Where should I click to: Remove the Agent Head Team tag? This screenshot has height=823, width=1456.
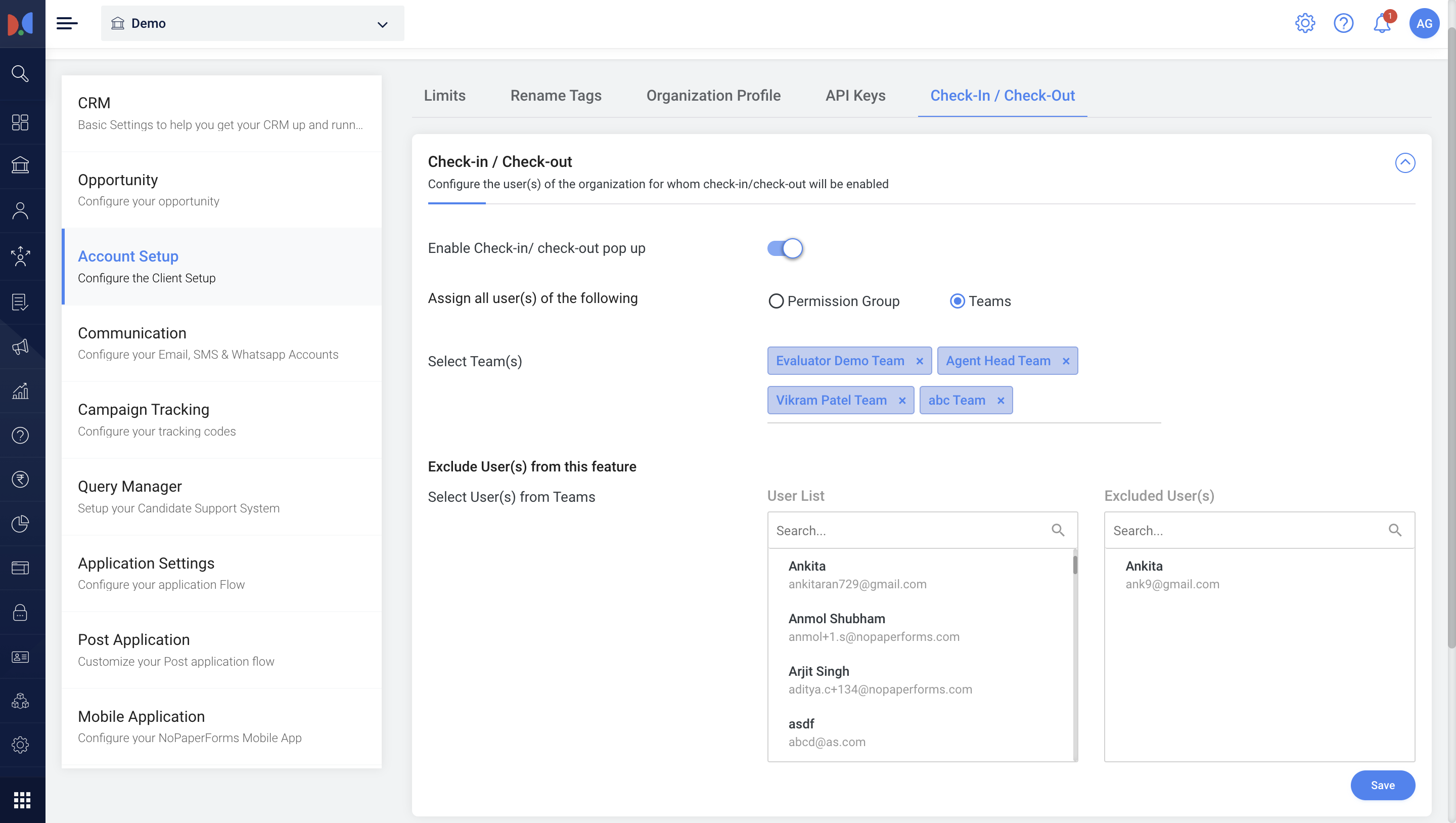(1066, 361)
